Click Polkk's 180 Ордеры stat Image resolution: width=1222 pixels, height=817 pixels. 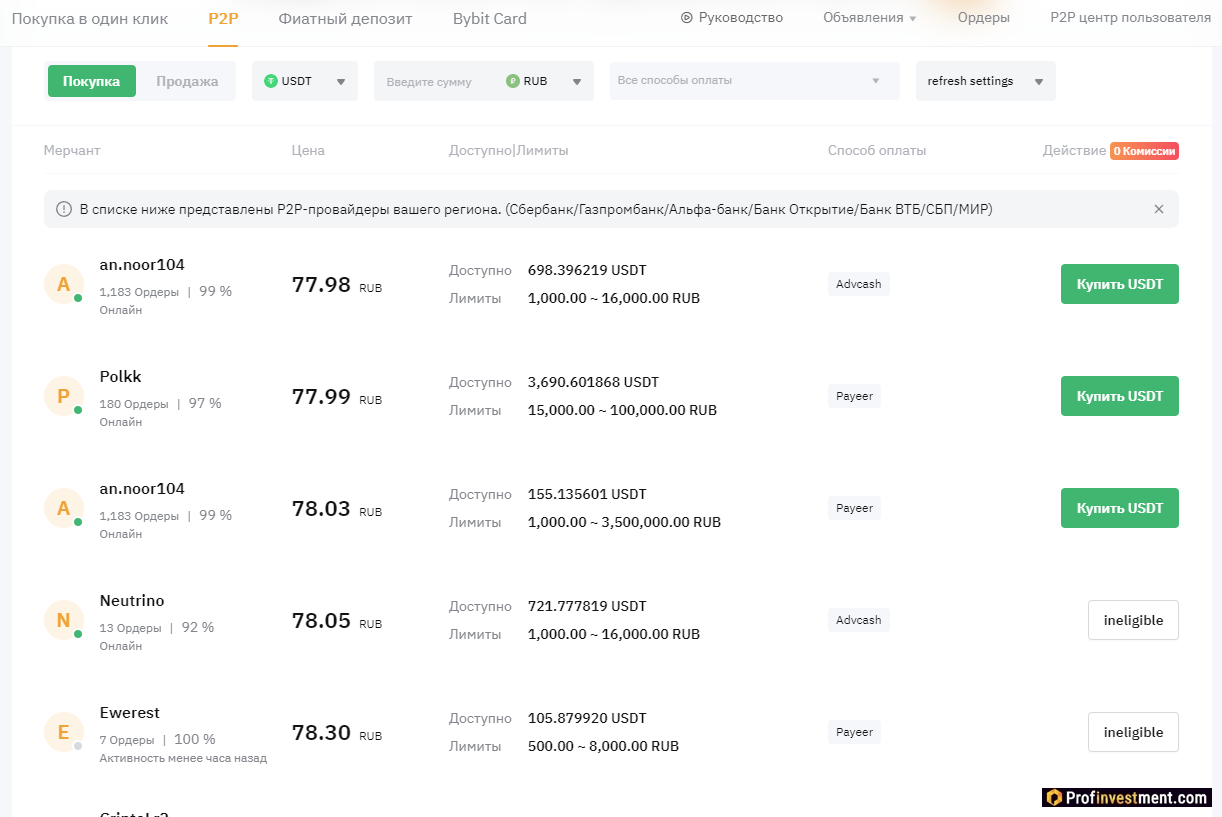coord(134,404)
